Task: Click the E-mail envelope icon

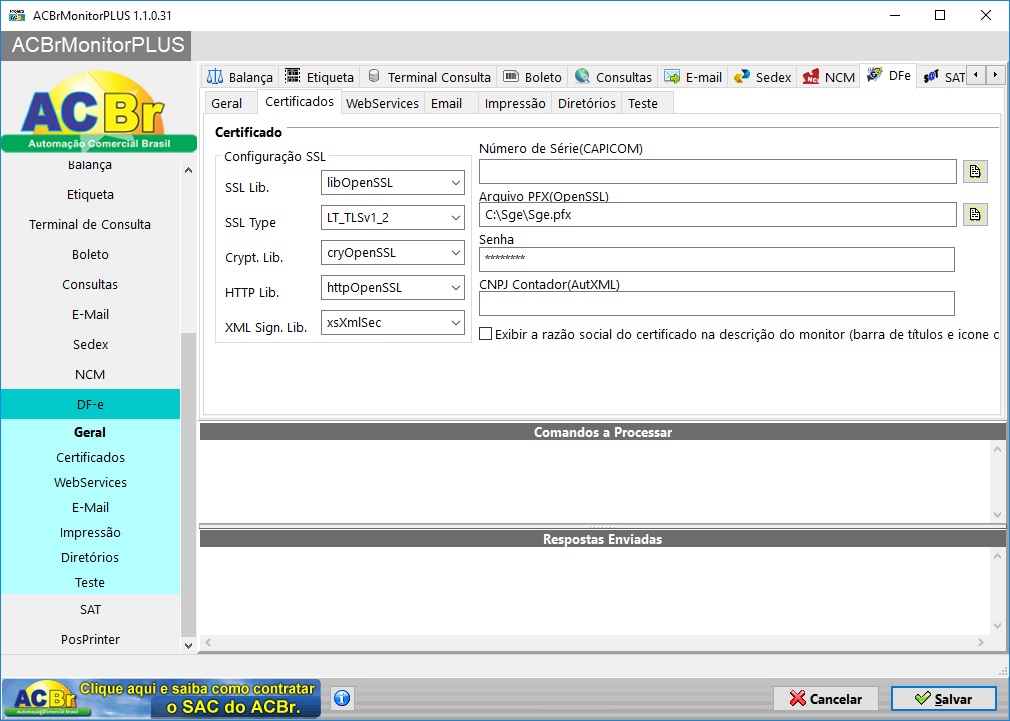Action: (x=672, y=77)
